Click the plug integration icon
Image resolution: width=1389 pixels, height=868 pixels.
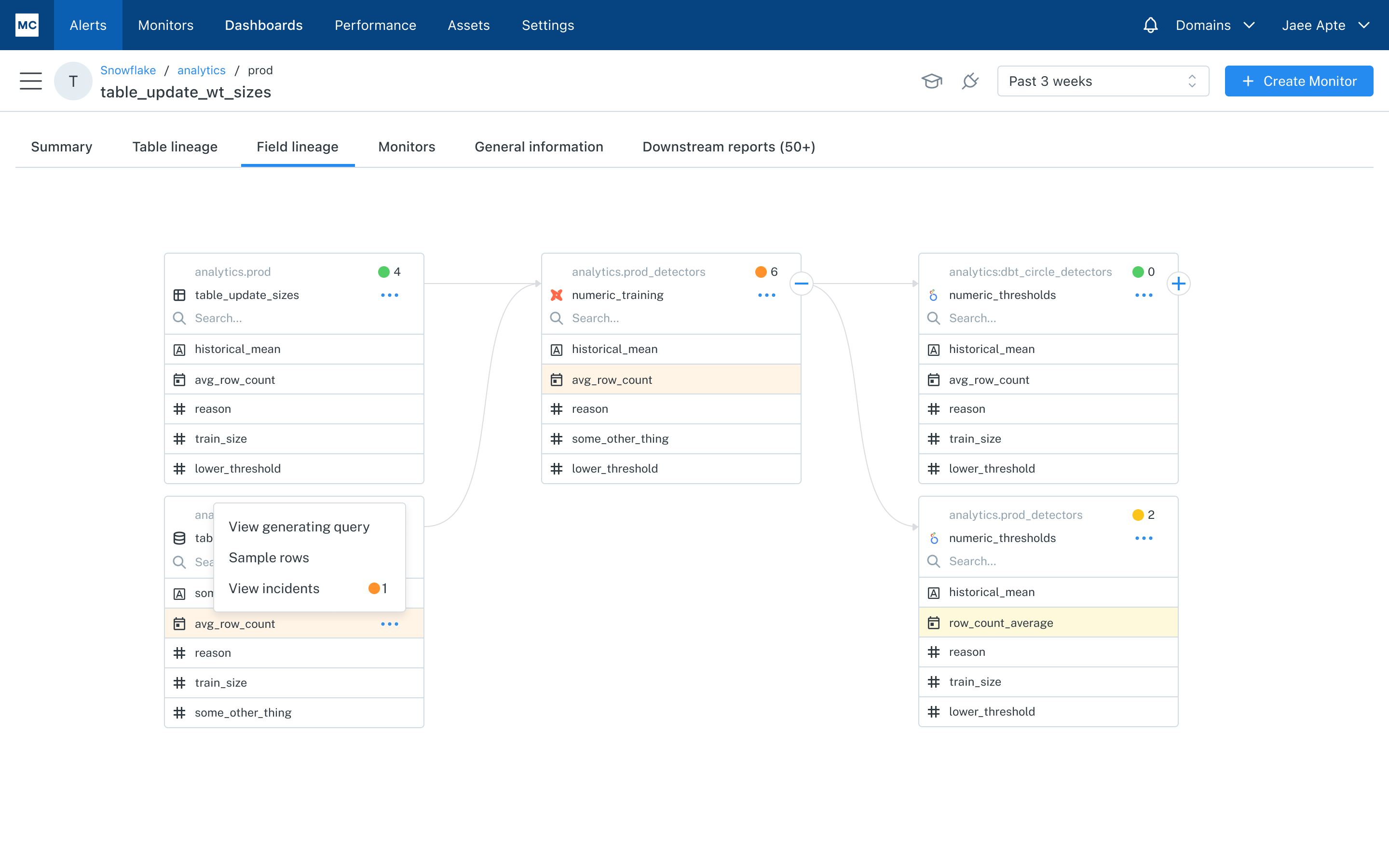click(970, 81)
